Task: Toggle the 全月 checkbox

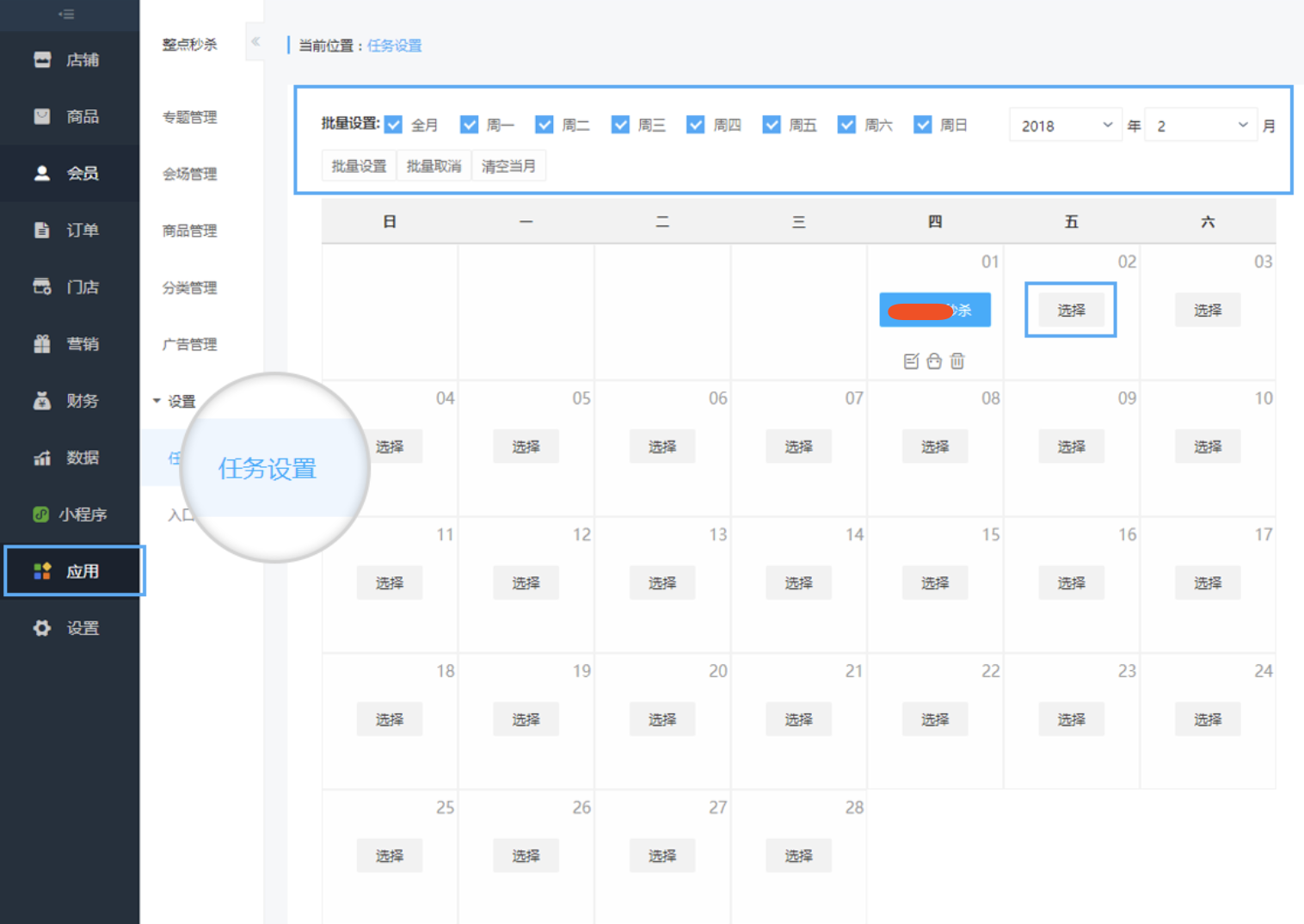Action: (x=394, y=125)
